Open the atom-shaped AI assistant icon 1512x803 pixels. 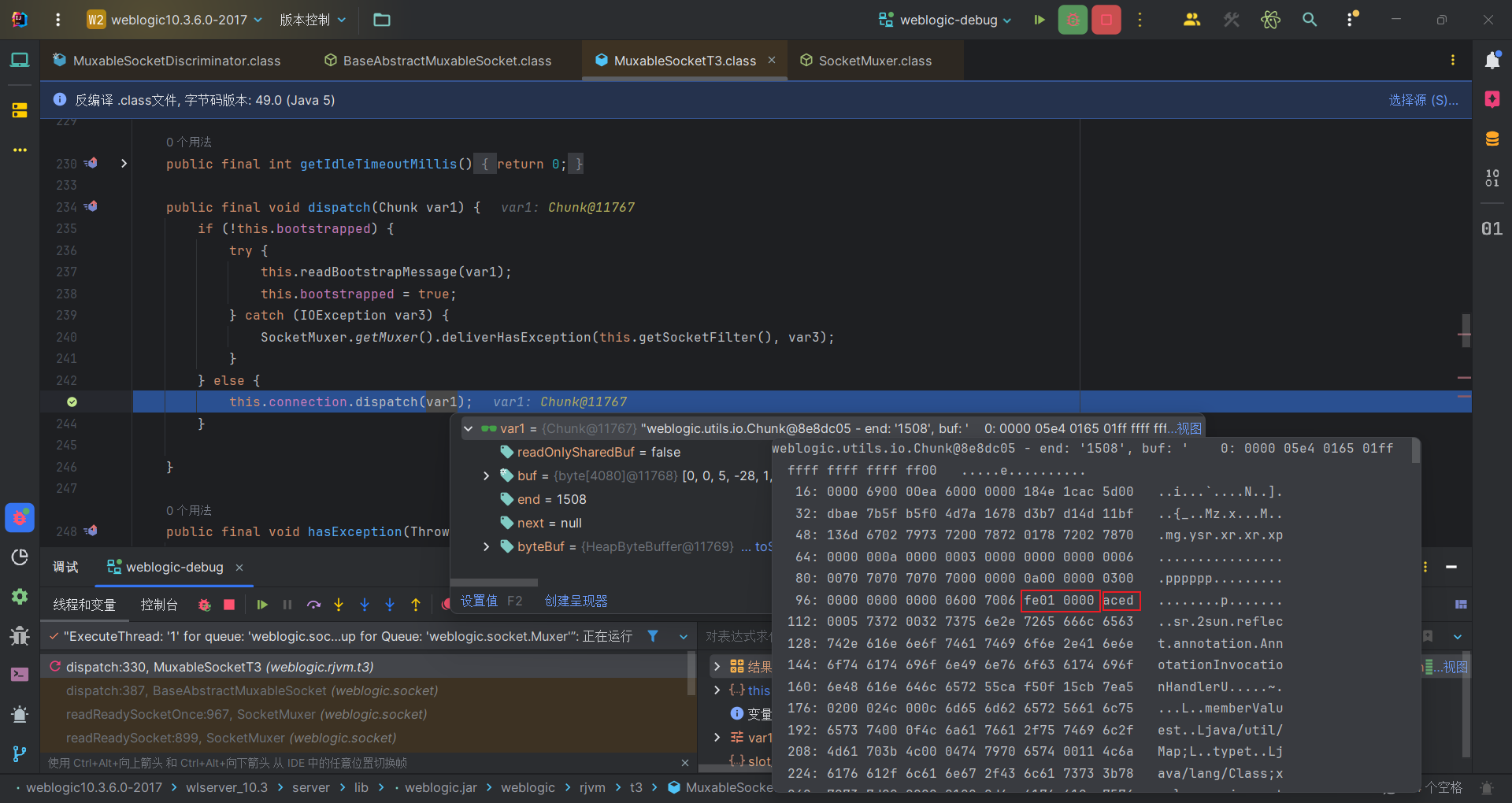[x=1270, y=20]
